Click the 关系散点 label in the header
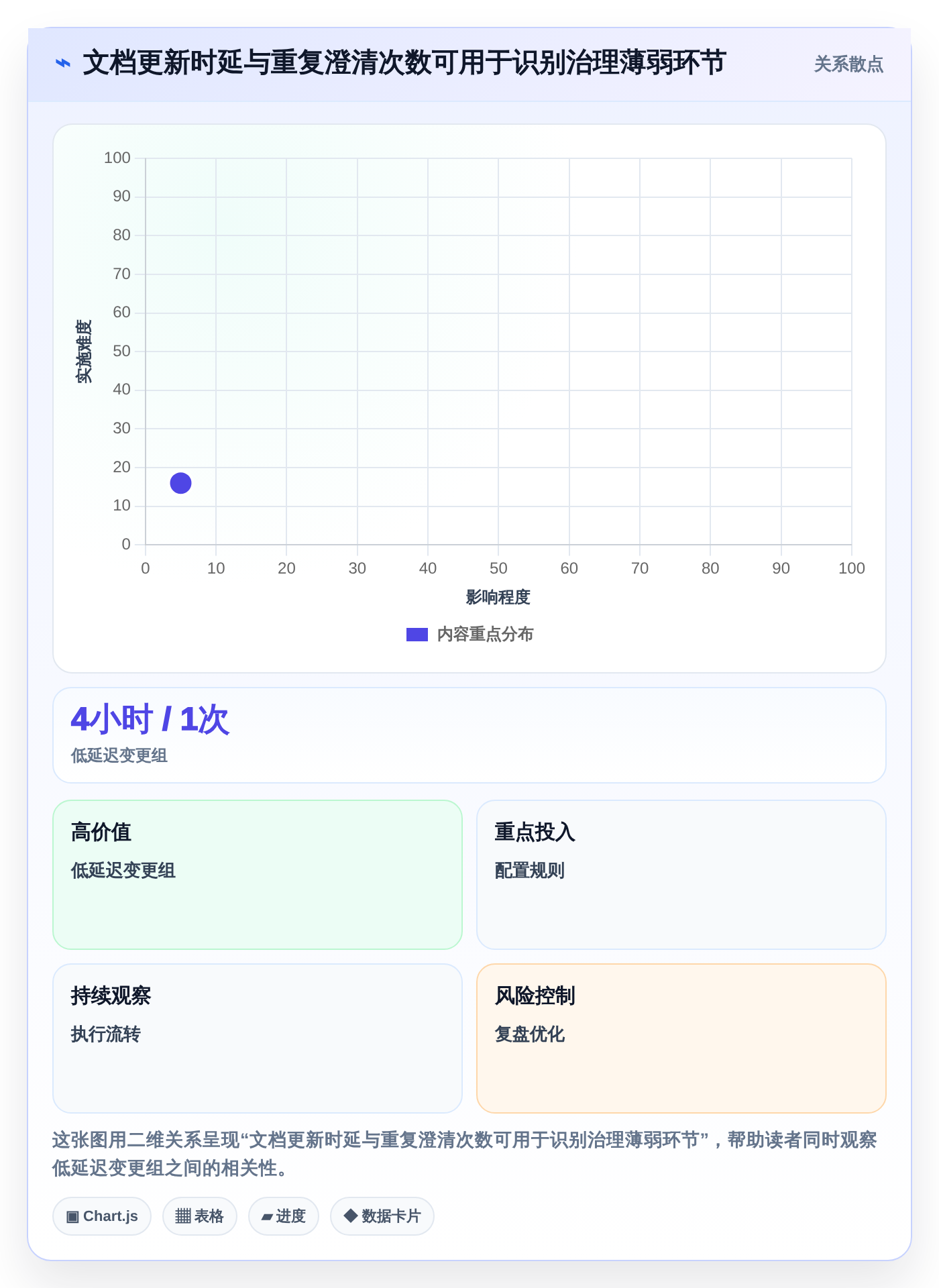 (848, 64)
